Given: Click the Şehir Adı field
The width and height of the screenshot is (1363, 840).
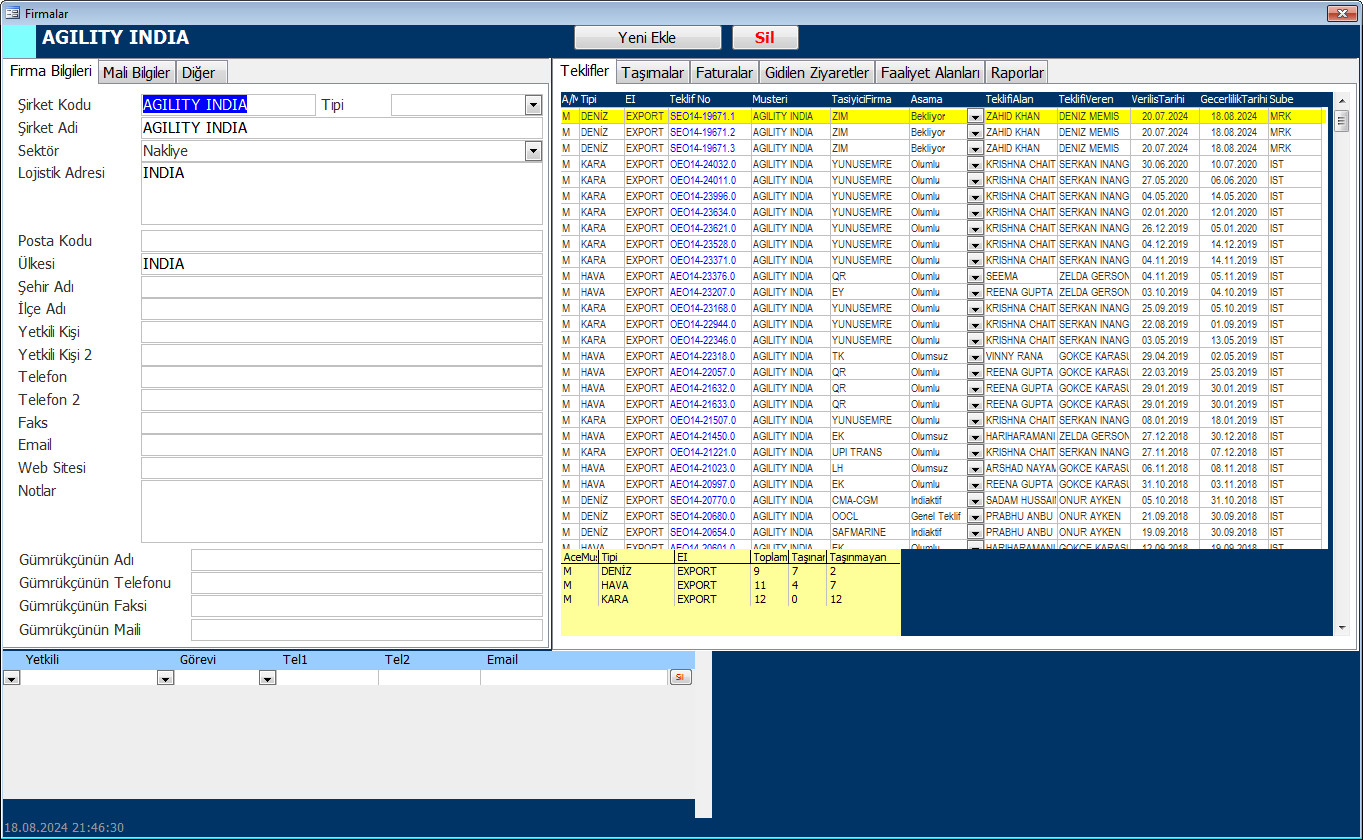Looking at the screenshot, I should point(341,287).
